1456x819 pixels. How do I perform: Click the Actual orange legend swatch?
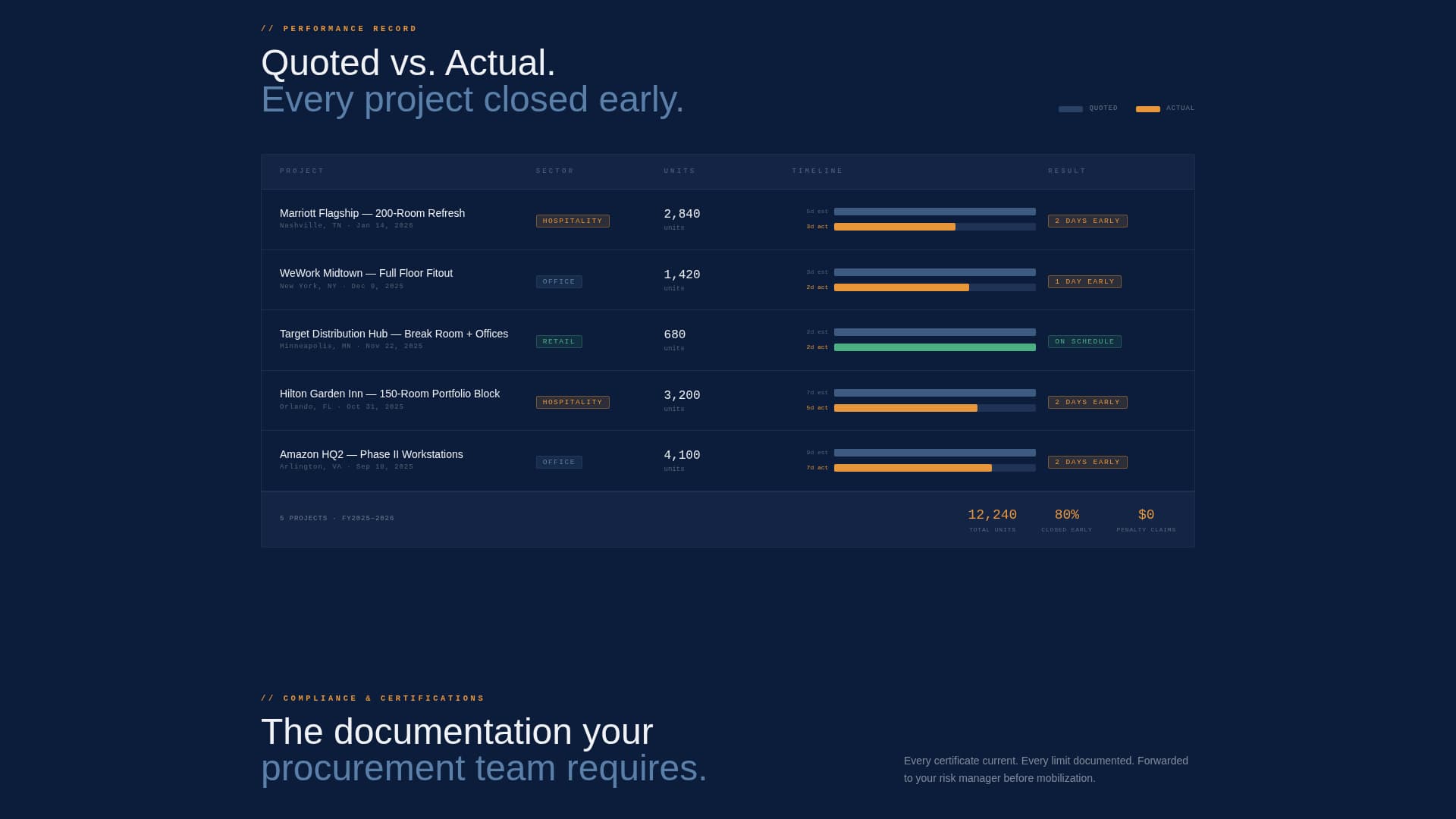coord(1147,109)
